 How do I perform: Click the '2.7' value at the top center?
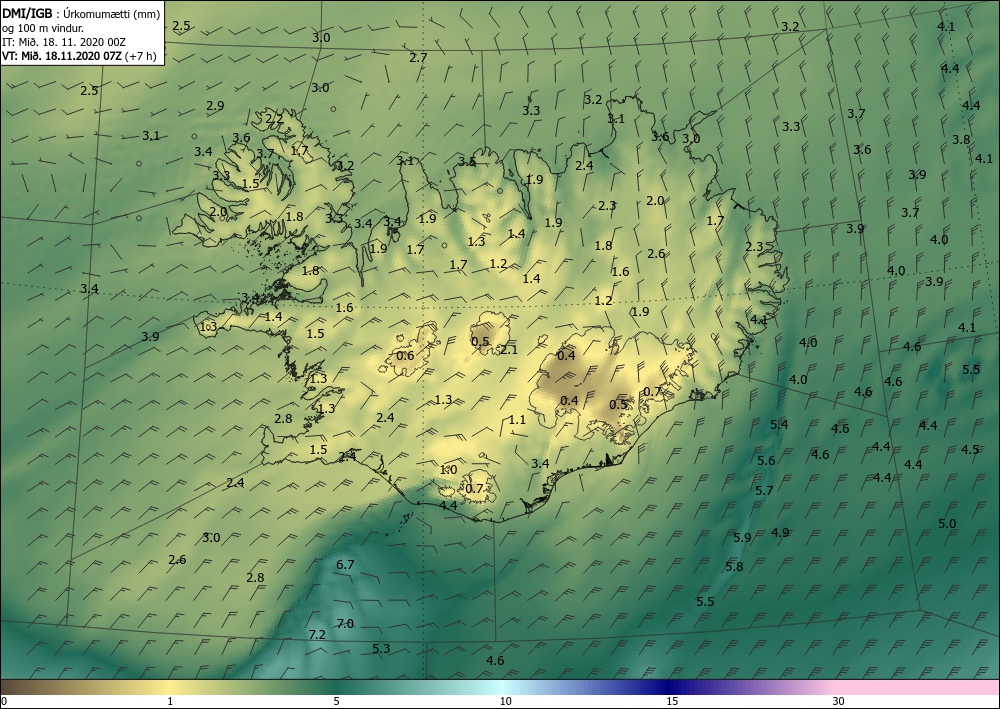pos(418,57)
